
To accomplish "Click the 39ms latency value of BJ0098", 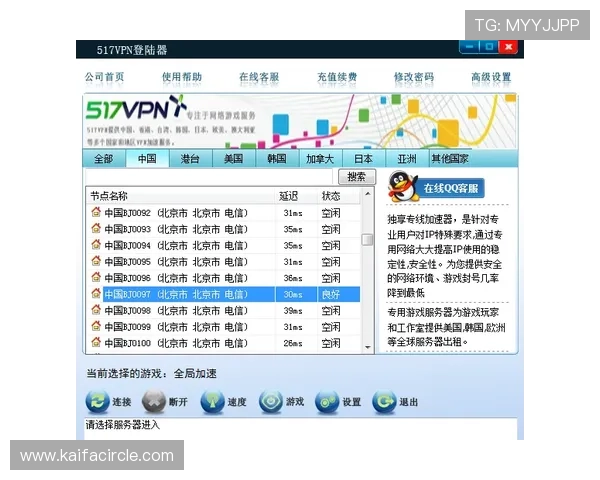I will coord(293,311).
